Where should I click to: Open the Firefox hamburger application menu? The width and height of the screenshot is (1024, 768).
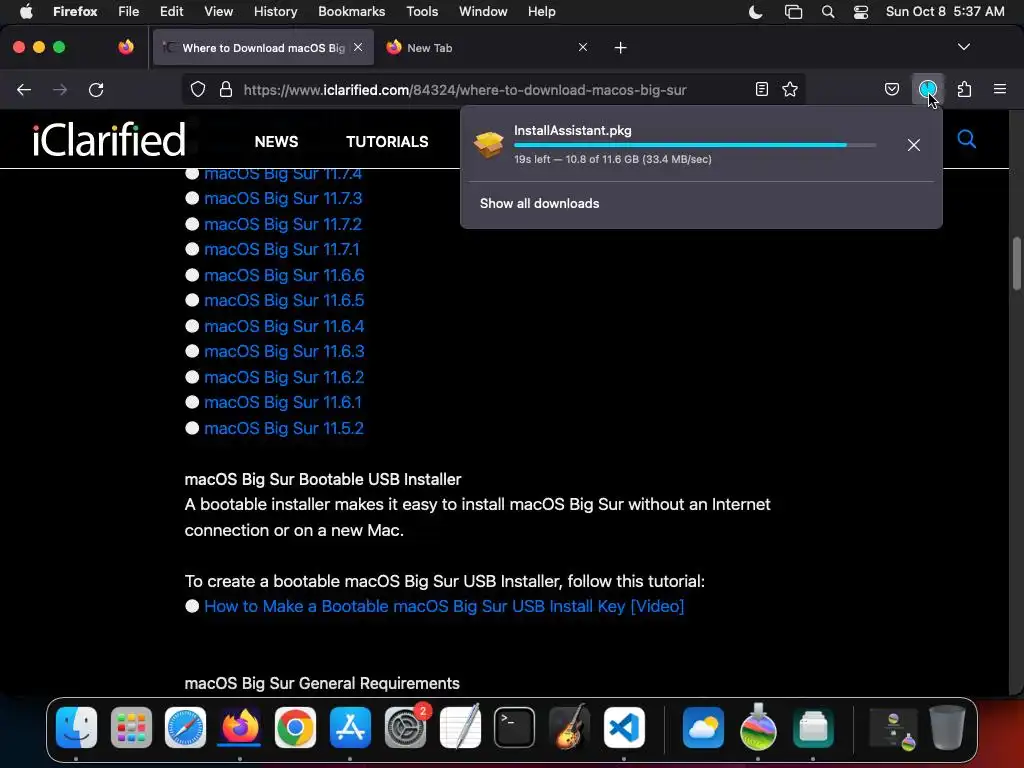pyautogui.click(x=1000, y=89)
